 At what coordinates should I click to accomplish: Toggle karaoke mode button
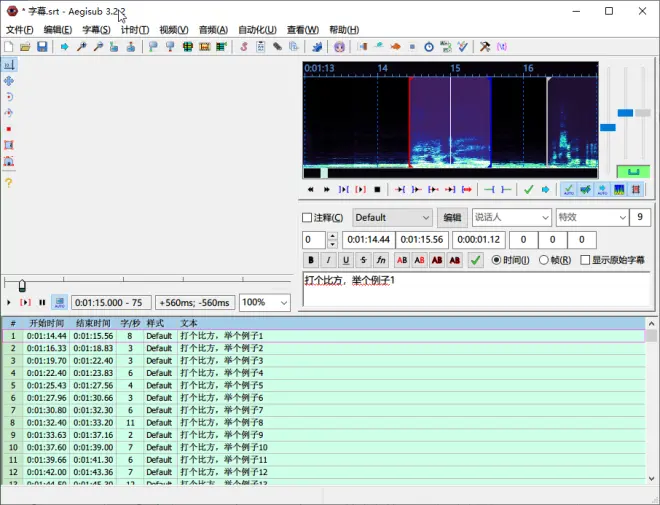click(x=636, y=190)
